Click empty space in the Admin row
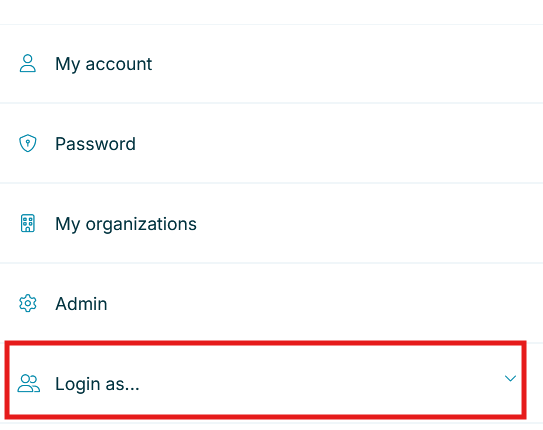543x430 pixels. point(312,303)
